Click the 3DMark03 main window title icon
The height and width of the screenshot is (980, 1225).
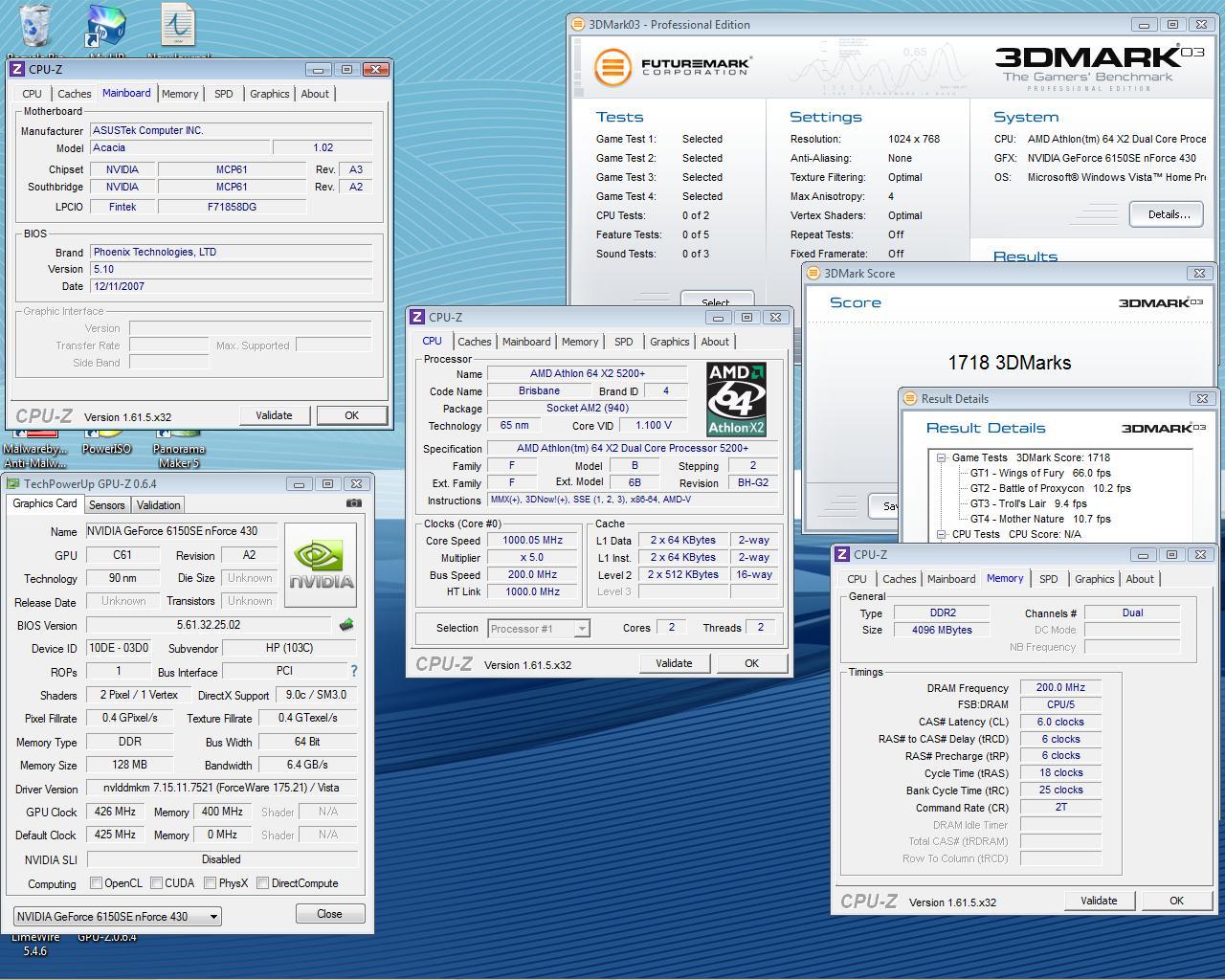578,25
